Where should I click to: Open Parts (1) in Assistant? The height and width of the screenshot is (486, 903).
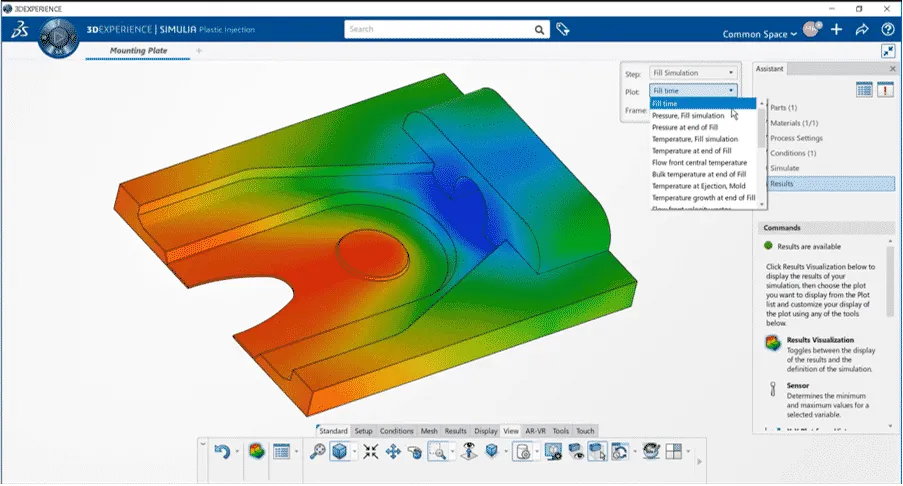(x=783, y=108)
